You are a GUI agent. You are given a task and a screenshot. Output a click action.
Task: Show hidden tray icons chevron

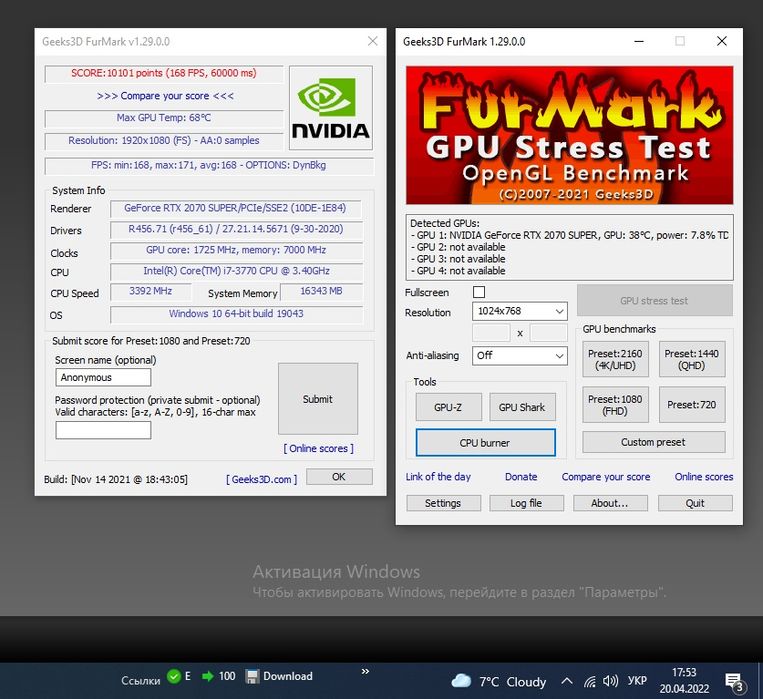click(566, 681)
